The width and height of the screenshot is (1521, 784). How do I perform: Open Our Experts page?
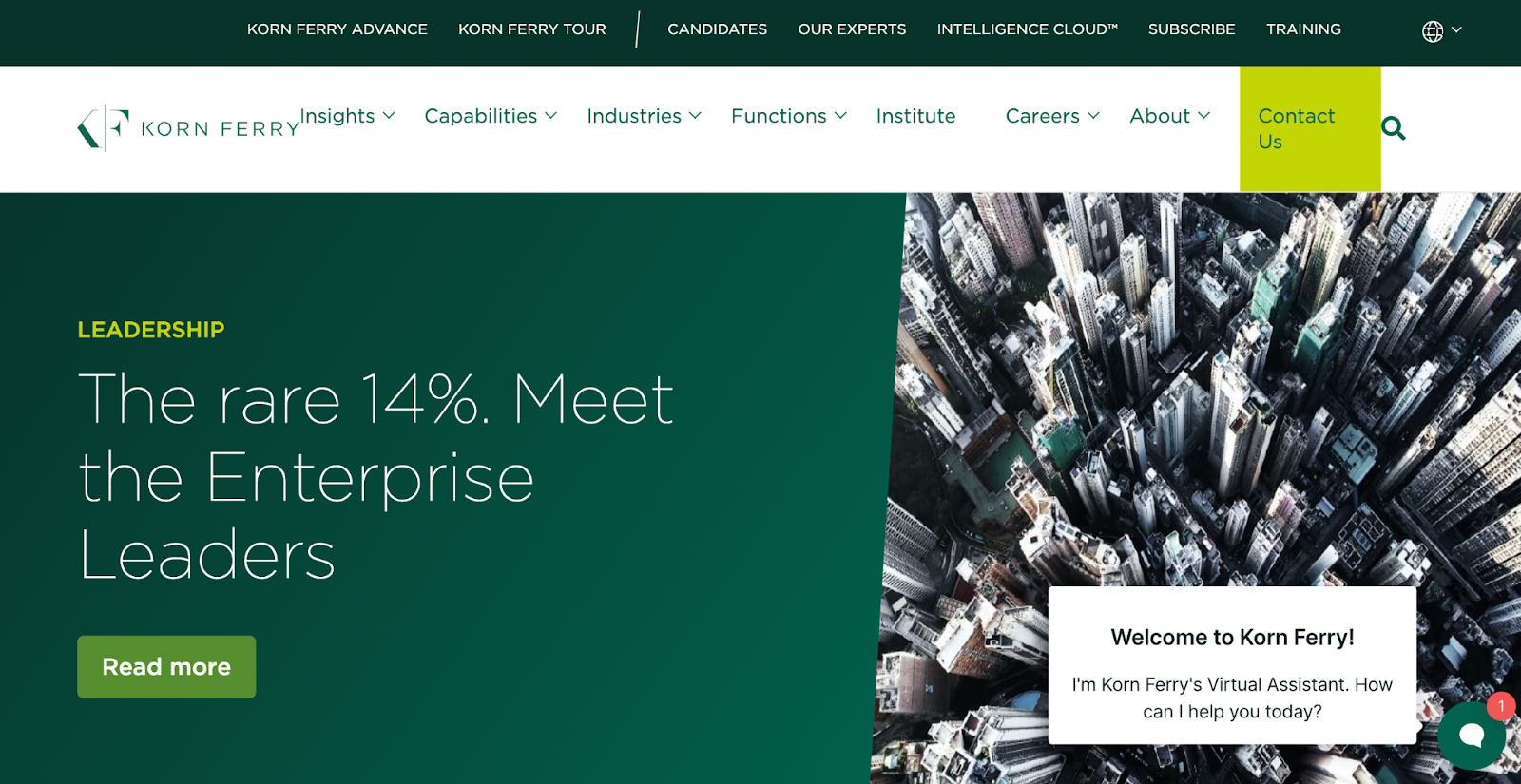point(852,29)
